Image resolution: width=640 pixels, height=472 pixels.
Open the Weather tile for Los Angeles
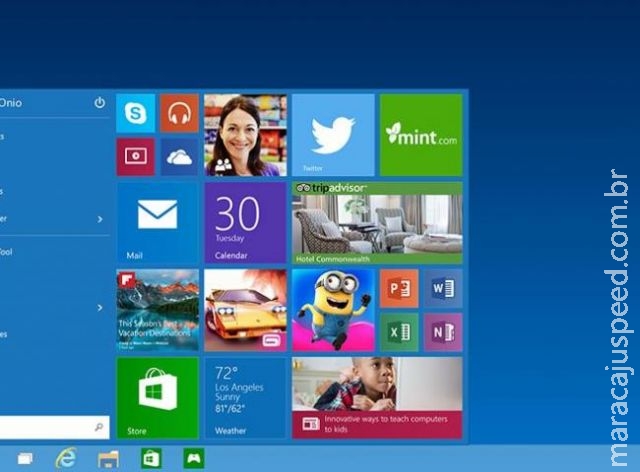[245, 398]
